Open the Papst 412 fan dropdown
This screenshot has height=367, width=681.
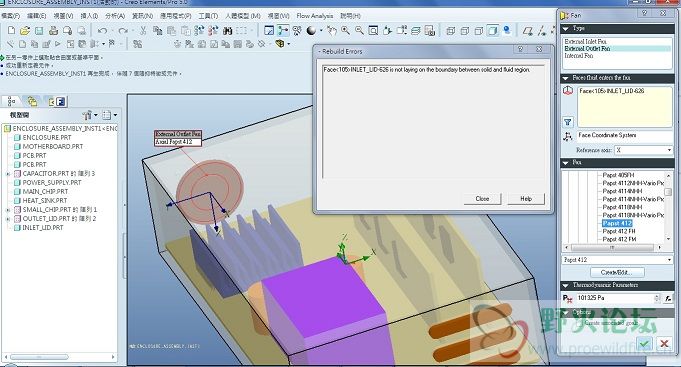[x=669, y=260]
